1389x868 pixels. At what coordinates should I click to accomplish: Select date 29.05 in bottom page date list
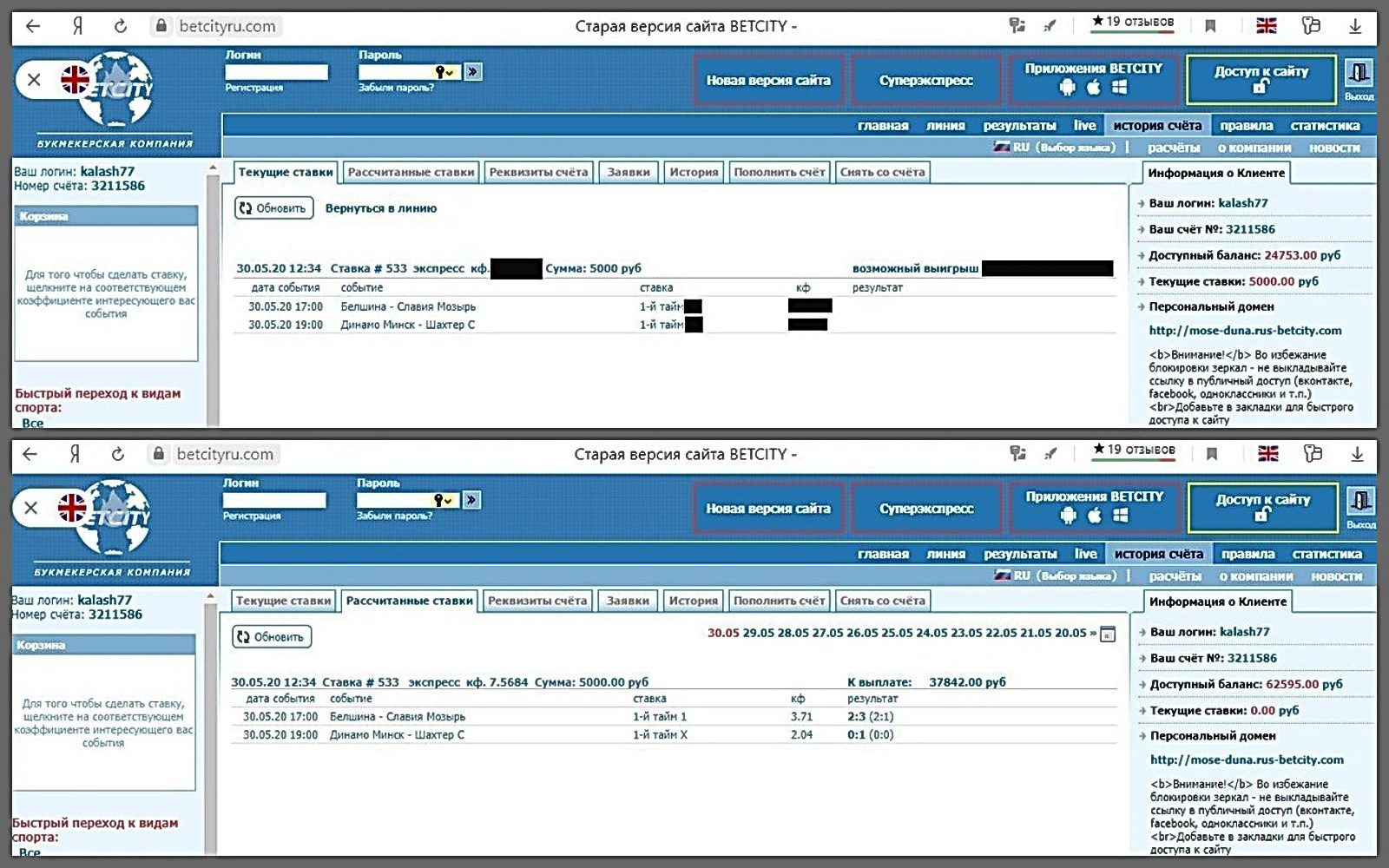click(x=759, y=633)
